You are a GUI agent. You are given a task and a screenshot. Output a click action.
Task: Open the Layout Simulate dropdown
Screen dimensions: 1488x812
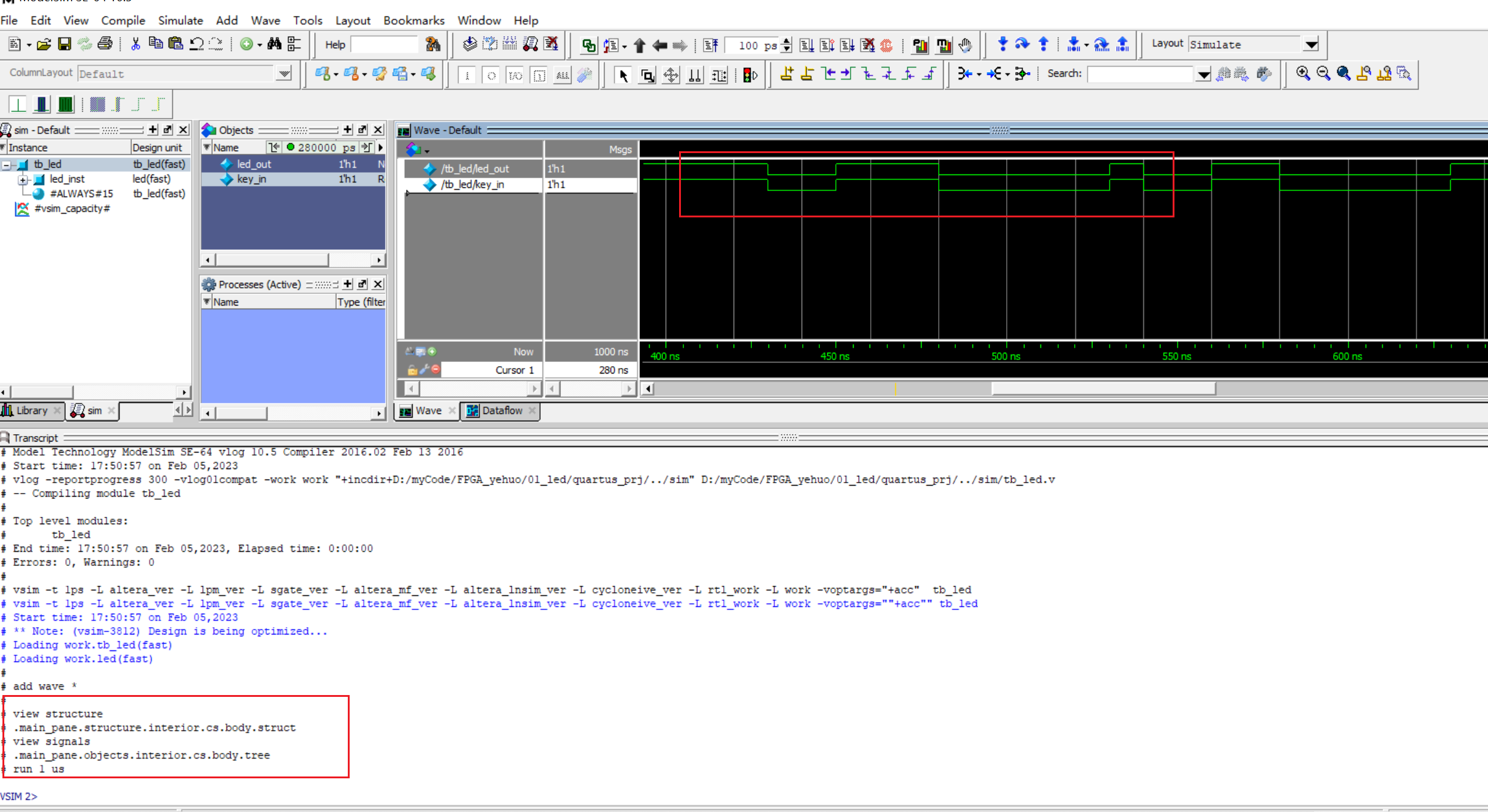pyautogui.click(x=1310, y=44)
